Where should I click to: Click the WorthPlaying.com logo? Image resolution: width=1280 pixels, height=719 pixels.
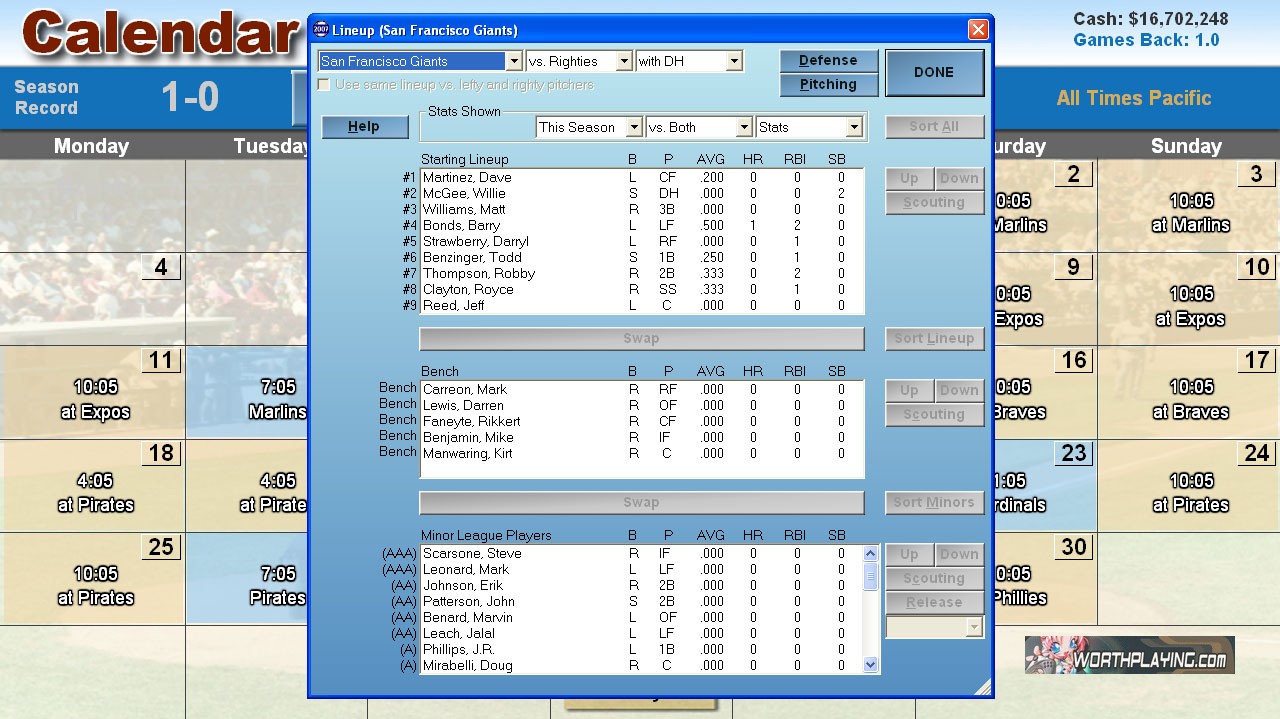point(1129,655)
